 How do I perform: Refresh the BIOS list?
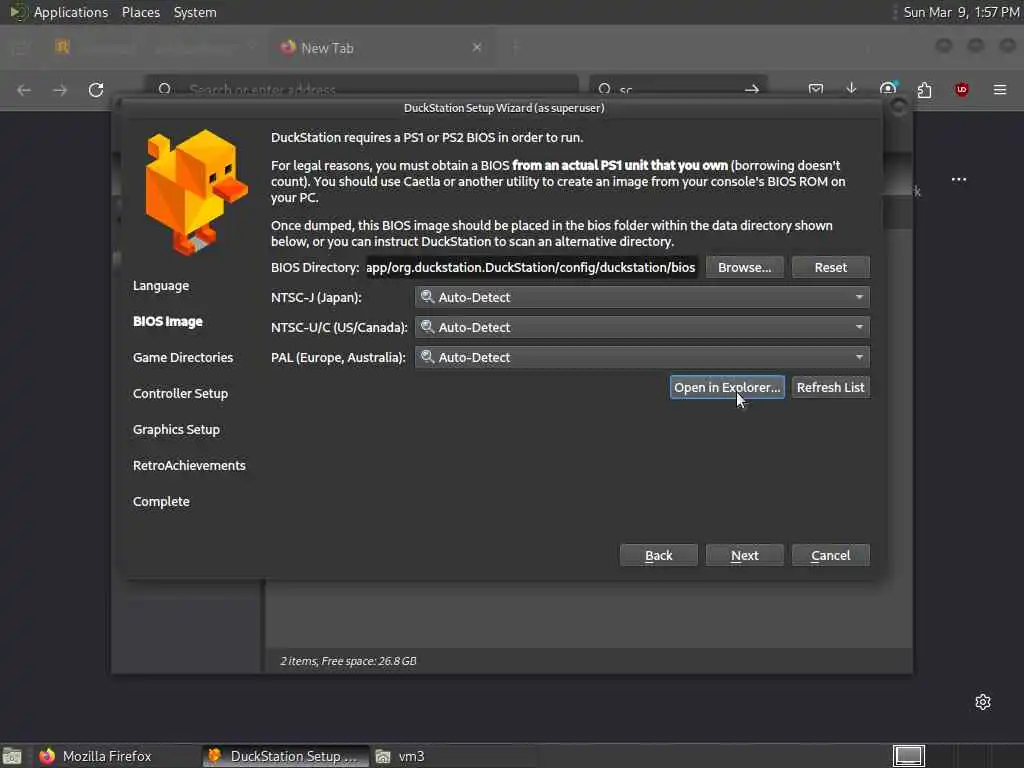830,387
